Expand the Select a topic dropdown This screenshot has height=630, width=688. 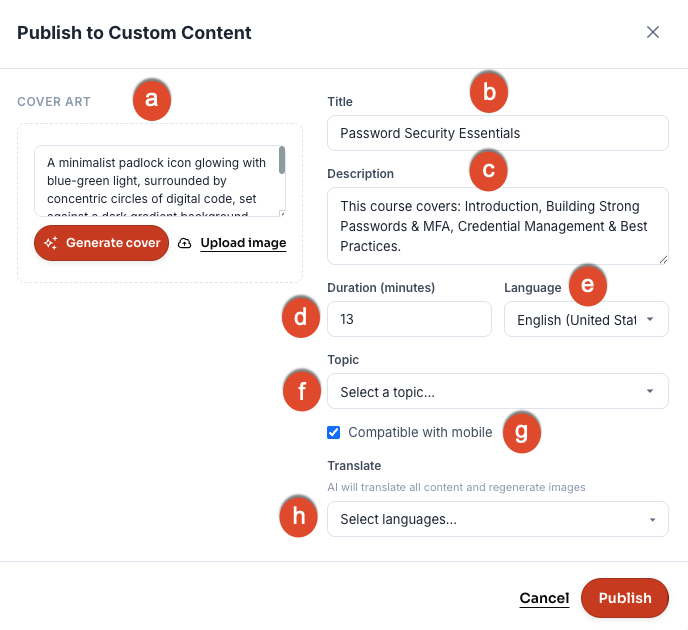(x=498, y=391)
